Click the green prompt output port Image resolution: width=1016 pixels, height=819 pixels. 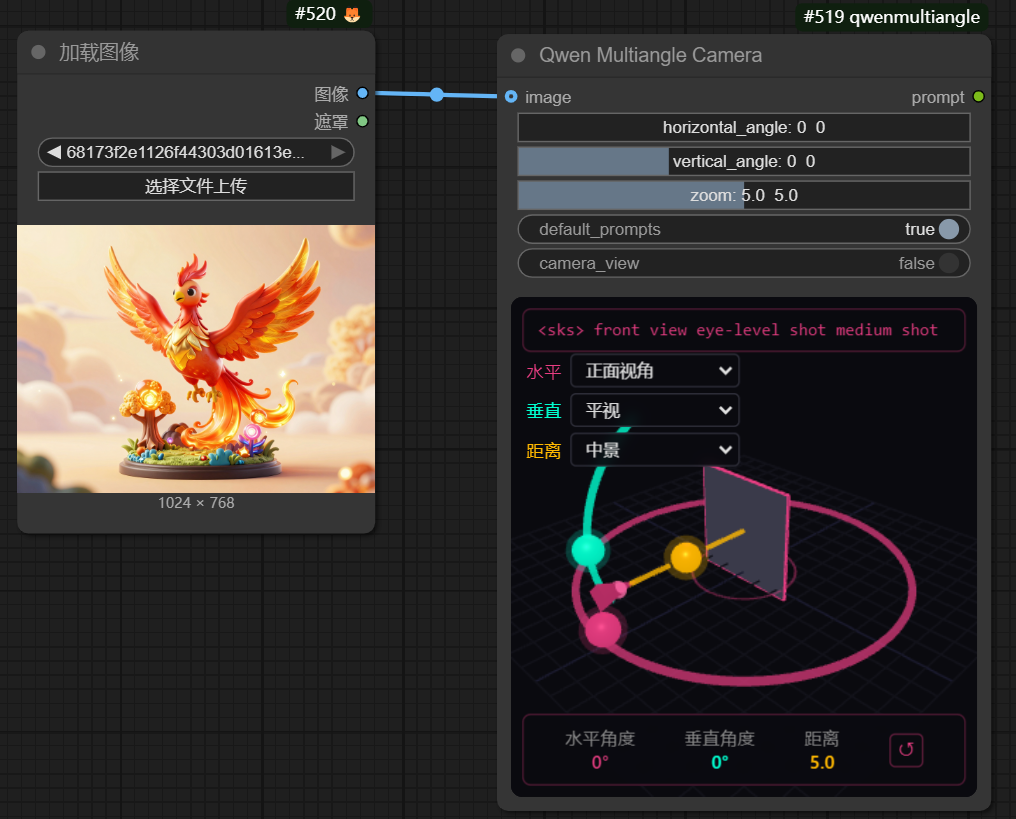coord(978,97)
